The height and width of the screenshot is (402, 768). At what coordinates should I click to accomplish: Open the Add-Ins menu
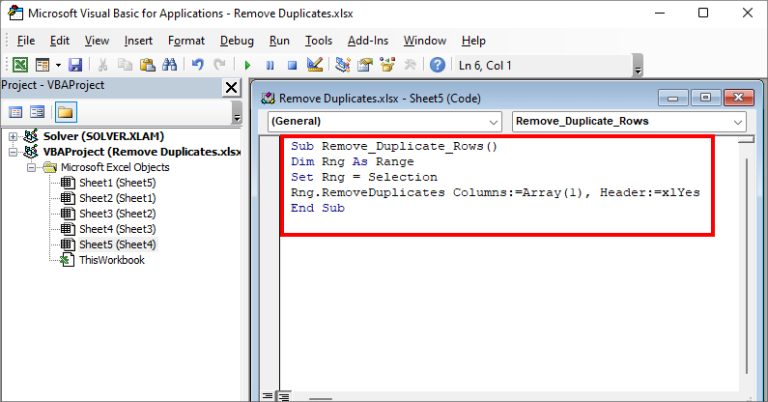[x=368, y=41]
